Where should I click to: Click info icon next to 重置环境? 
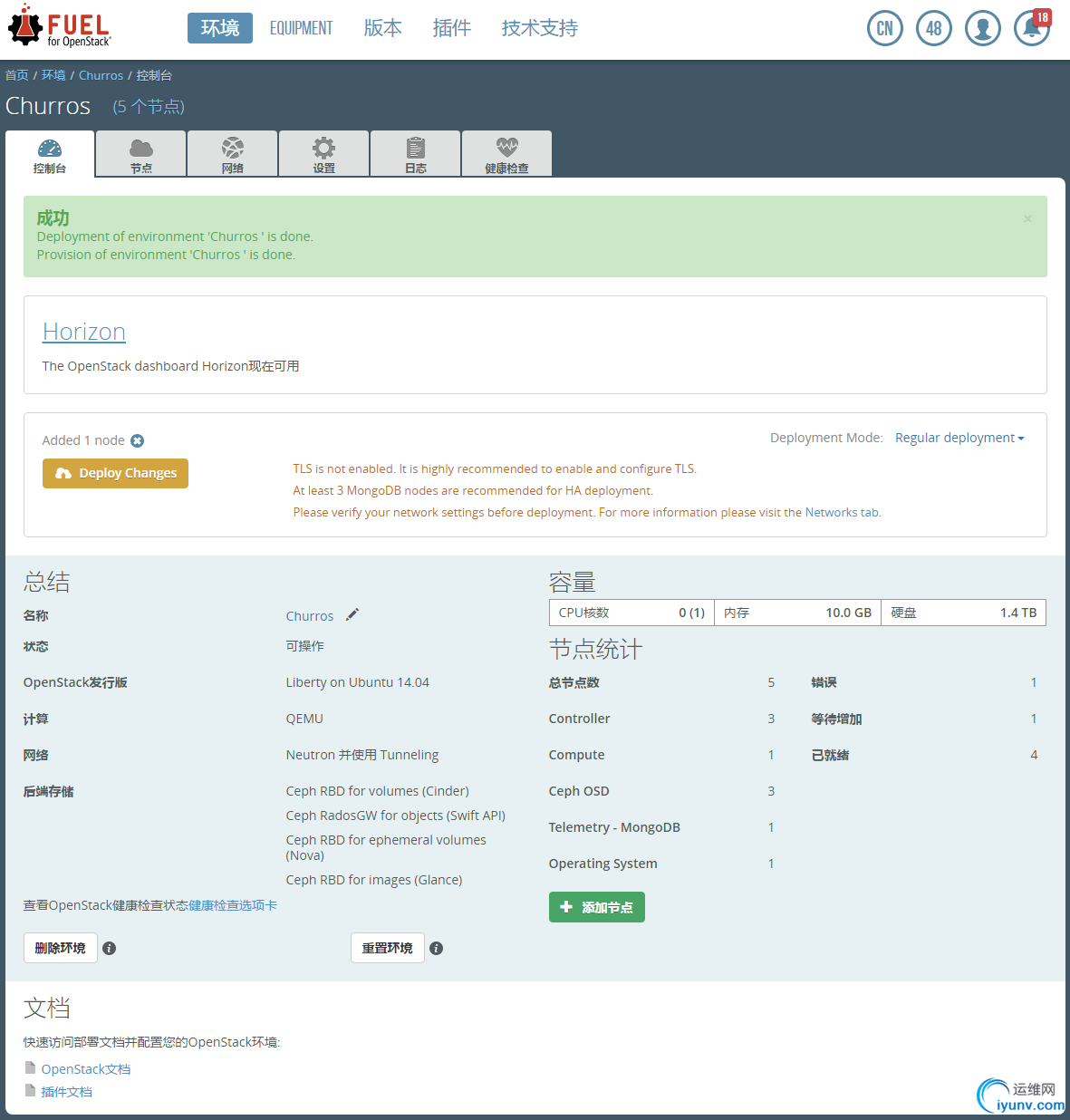436,948
